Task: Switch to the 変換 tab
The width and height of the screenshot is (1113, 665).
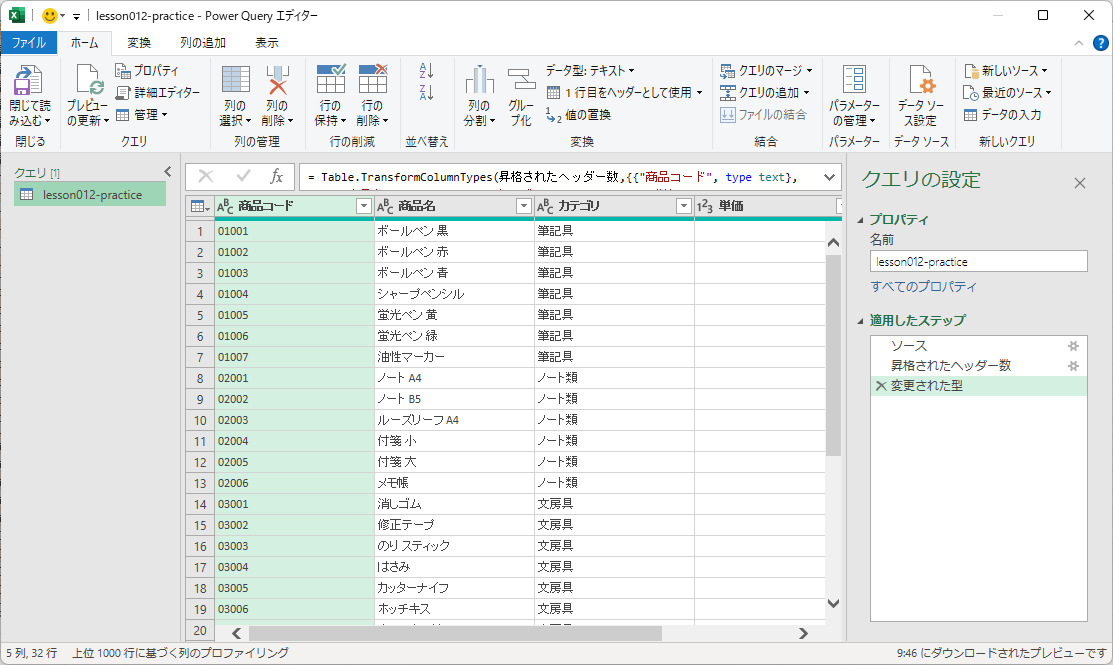Action: coord(139,43)
